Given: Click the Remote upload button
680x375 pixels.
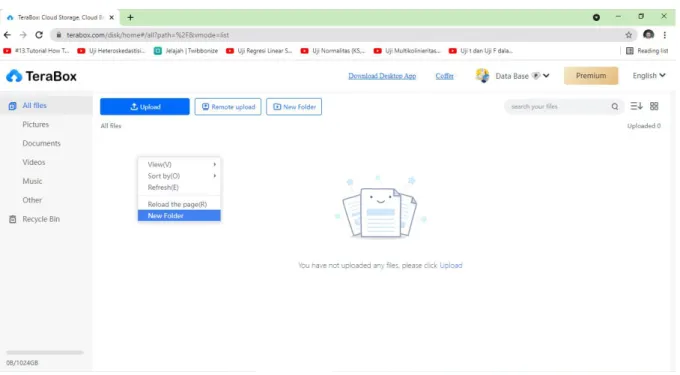Looking at the screenshot, I should 228,107.
